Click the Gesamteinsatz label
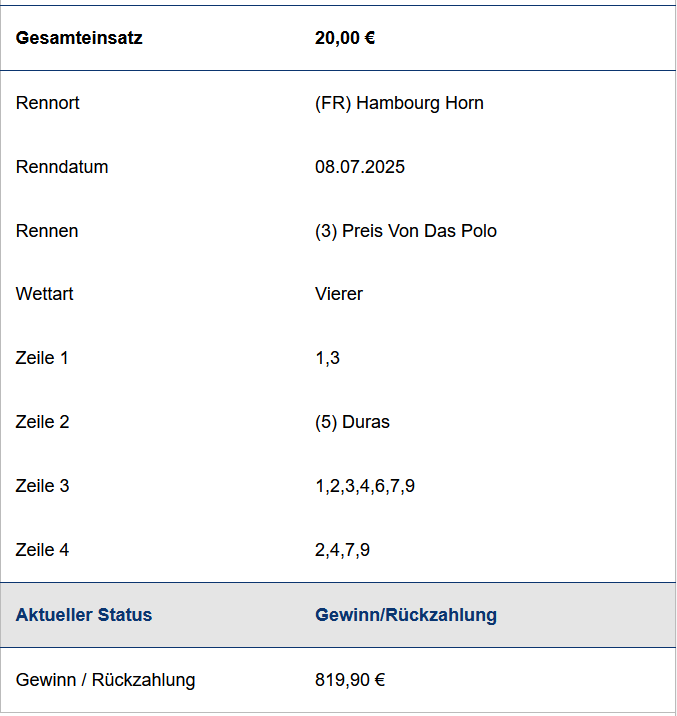677x716 pixels. (79, 38)
